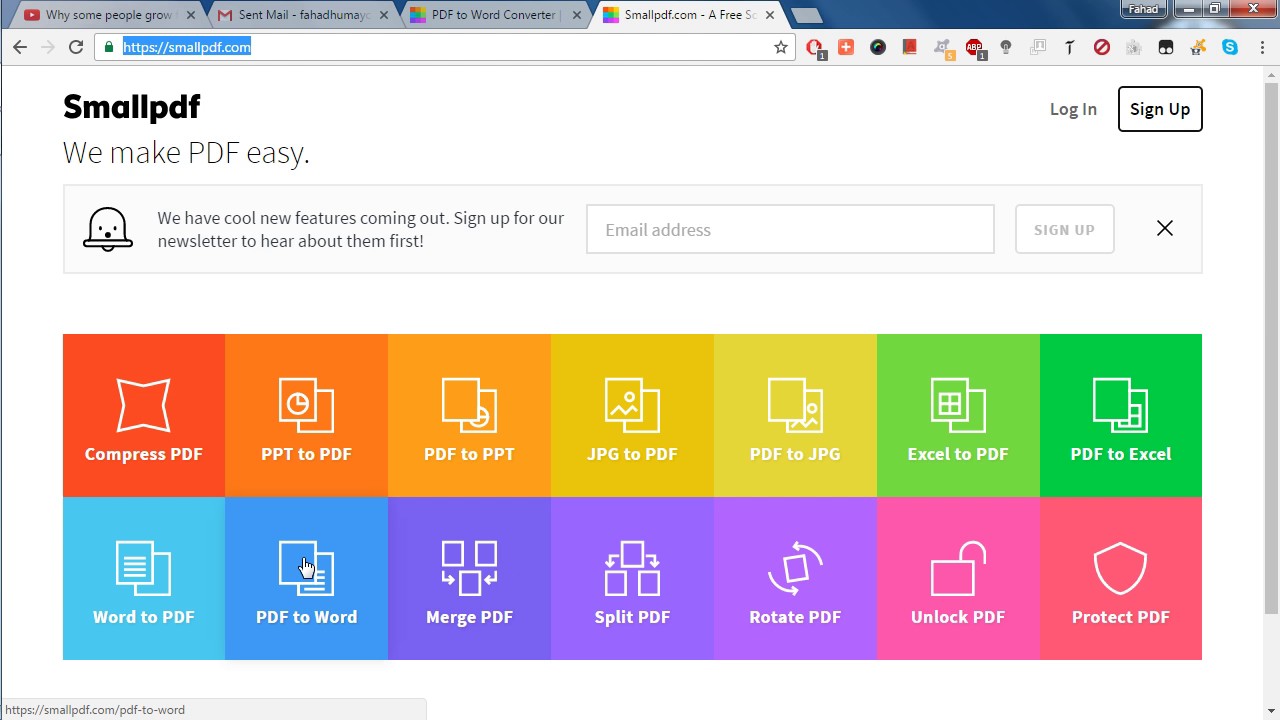
Task: Open the PDF to Excel converter
Action: [x=1120, y=416]
